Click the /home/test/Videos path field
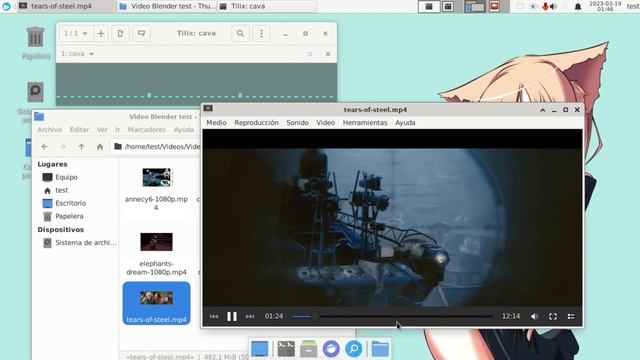 click(156, 147)
